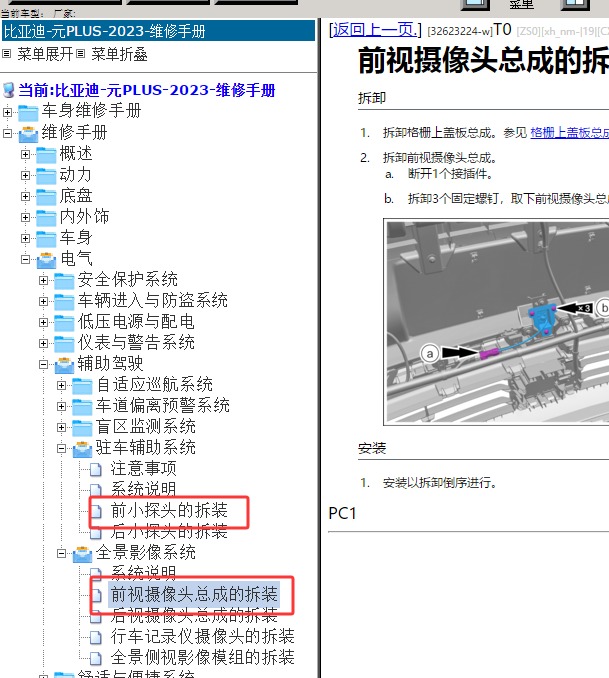Click the small icon before 菜单展开
Viewport: 609px width, 678px height.
click(6, 54)
